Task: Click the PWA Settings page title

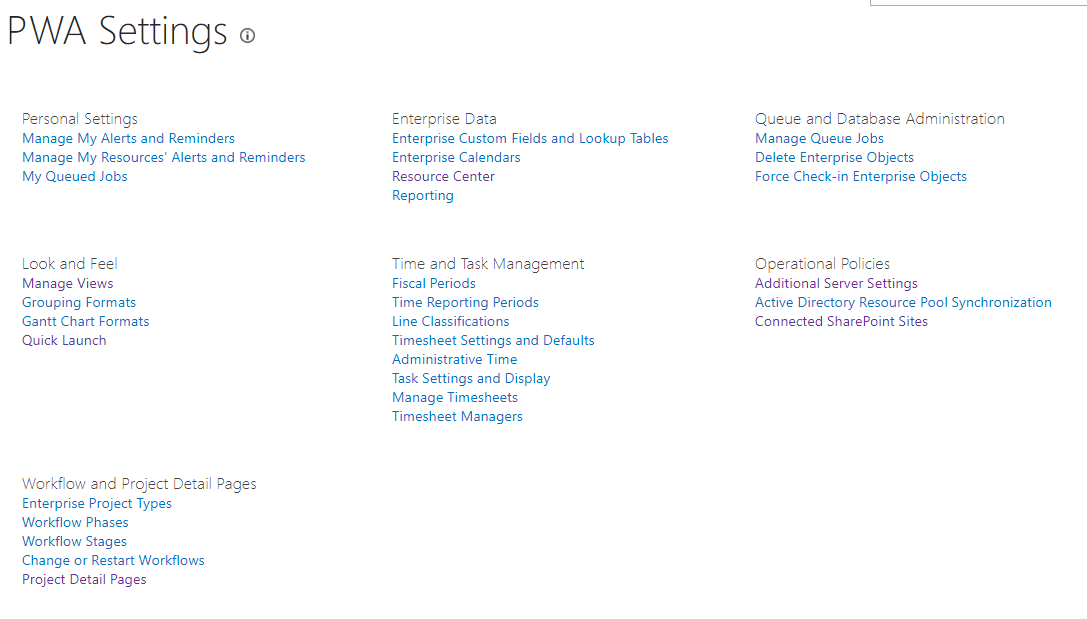Action: (117, 32)
